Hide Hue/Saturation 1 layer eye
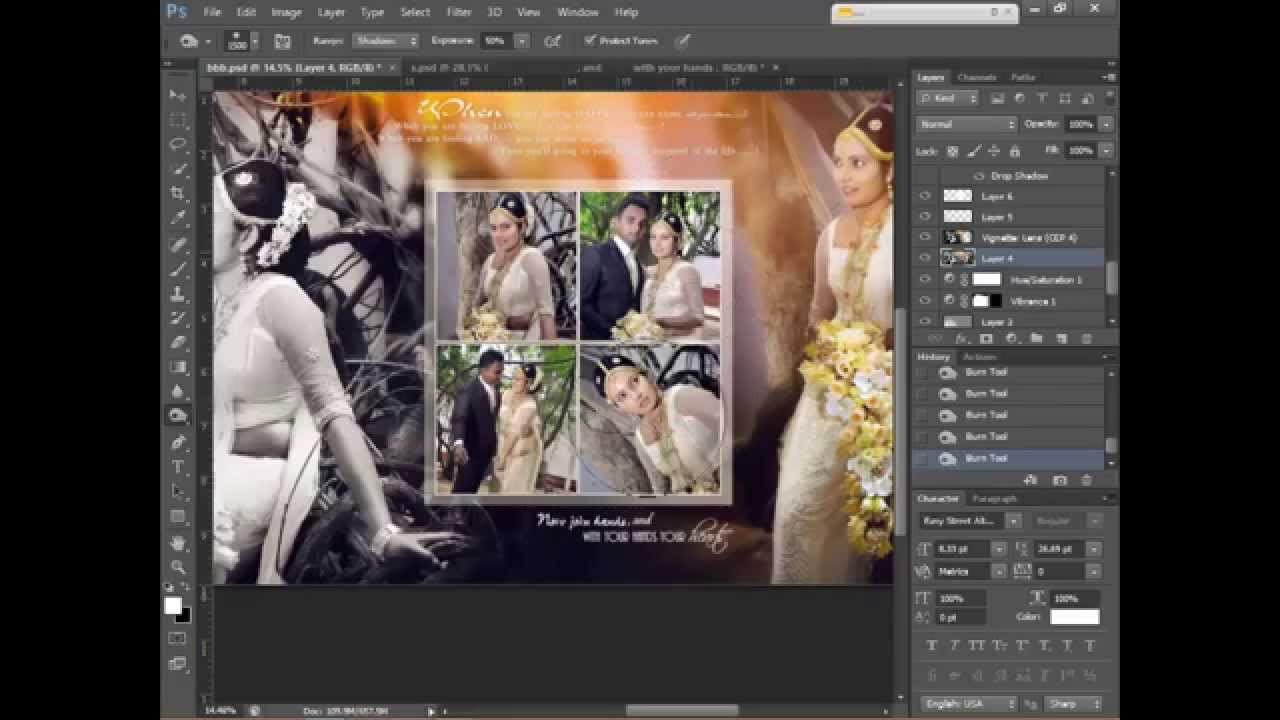The image size is (1280, 720). tap(925, 280)
